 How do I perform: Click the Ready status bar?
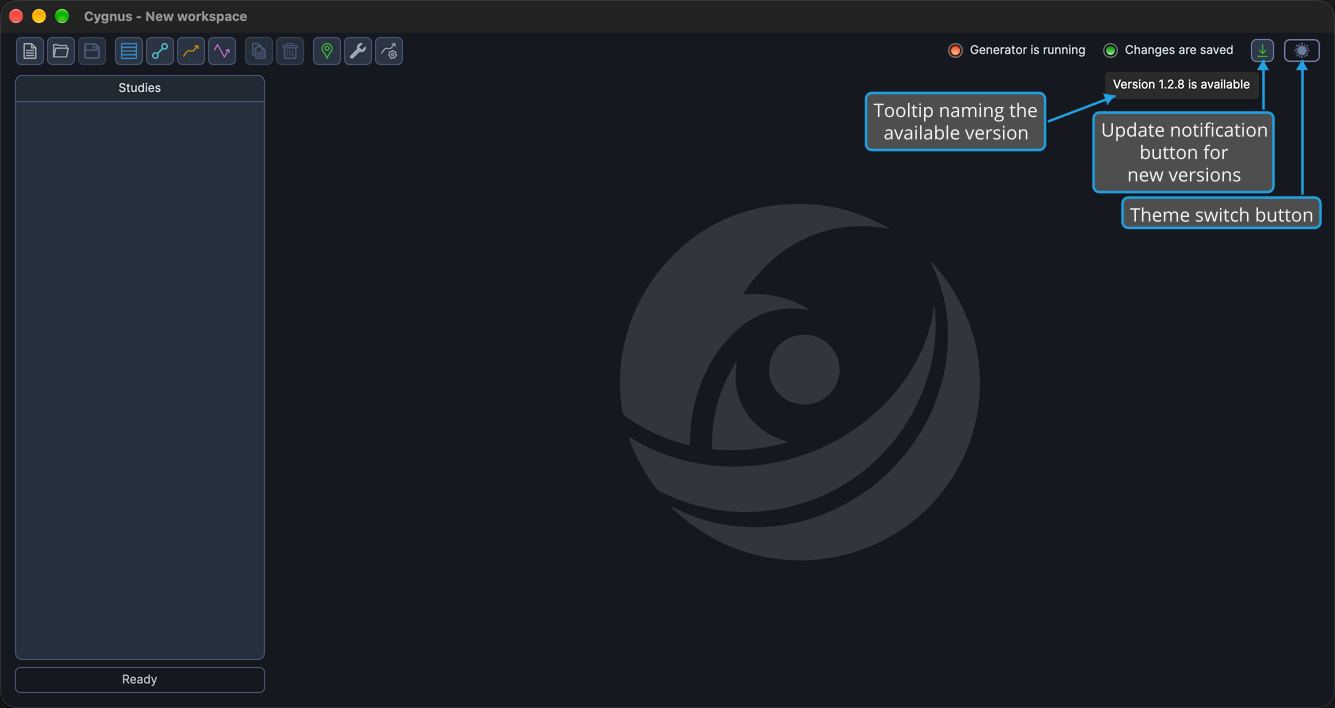140,680
